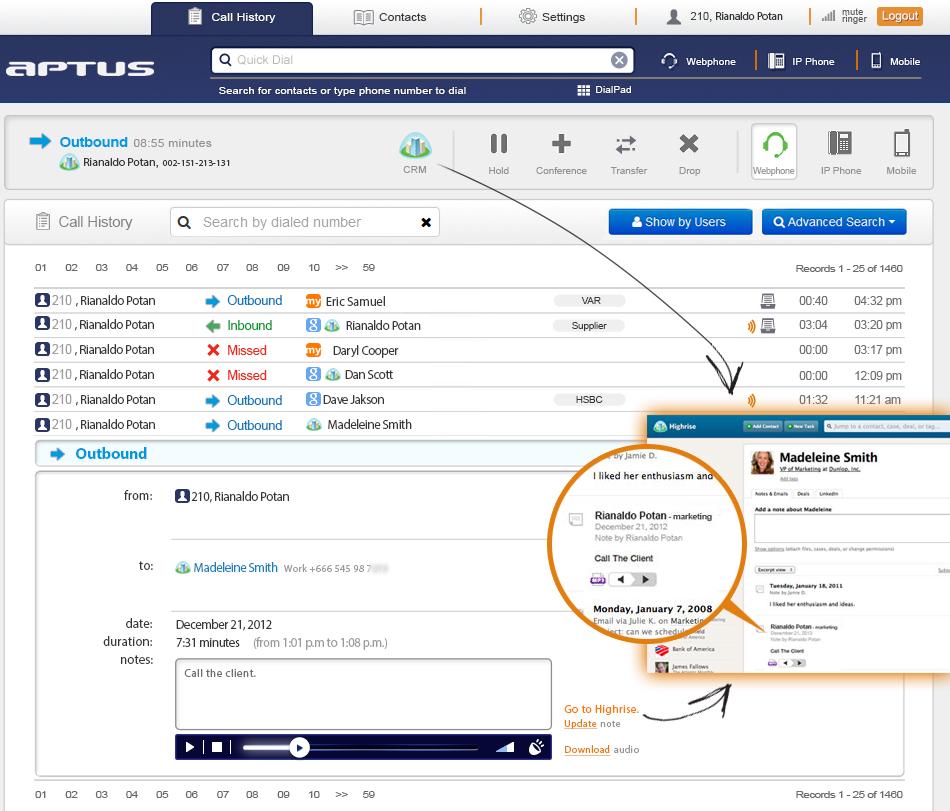The image size is (950, 811).
Task: Click the CRM icon in call bar
Action: [x=415, y=152]
